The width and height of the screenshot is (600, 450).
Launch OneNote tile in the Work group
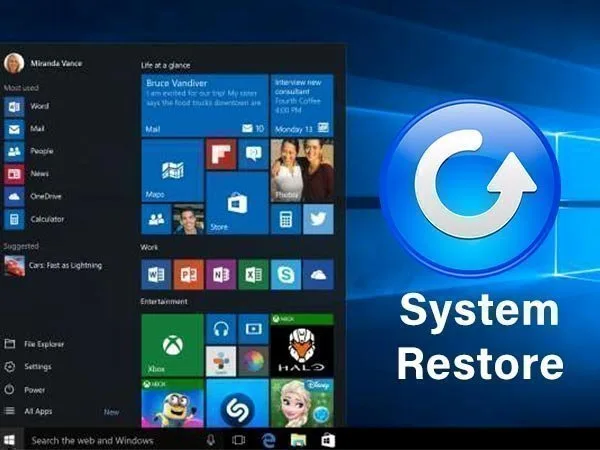pyautogui.click(x=221, y=275)
